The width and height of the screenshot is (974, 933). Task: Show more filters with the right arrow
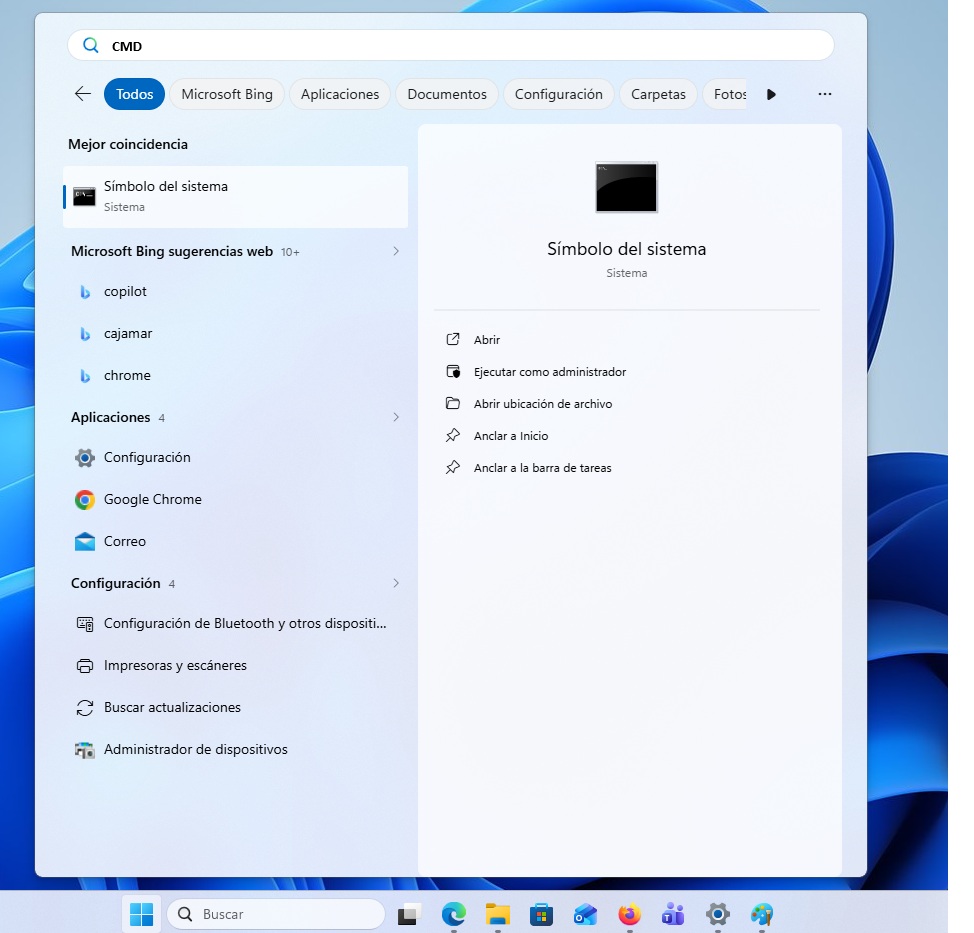[x=771, y=94]
